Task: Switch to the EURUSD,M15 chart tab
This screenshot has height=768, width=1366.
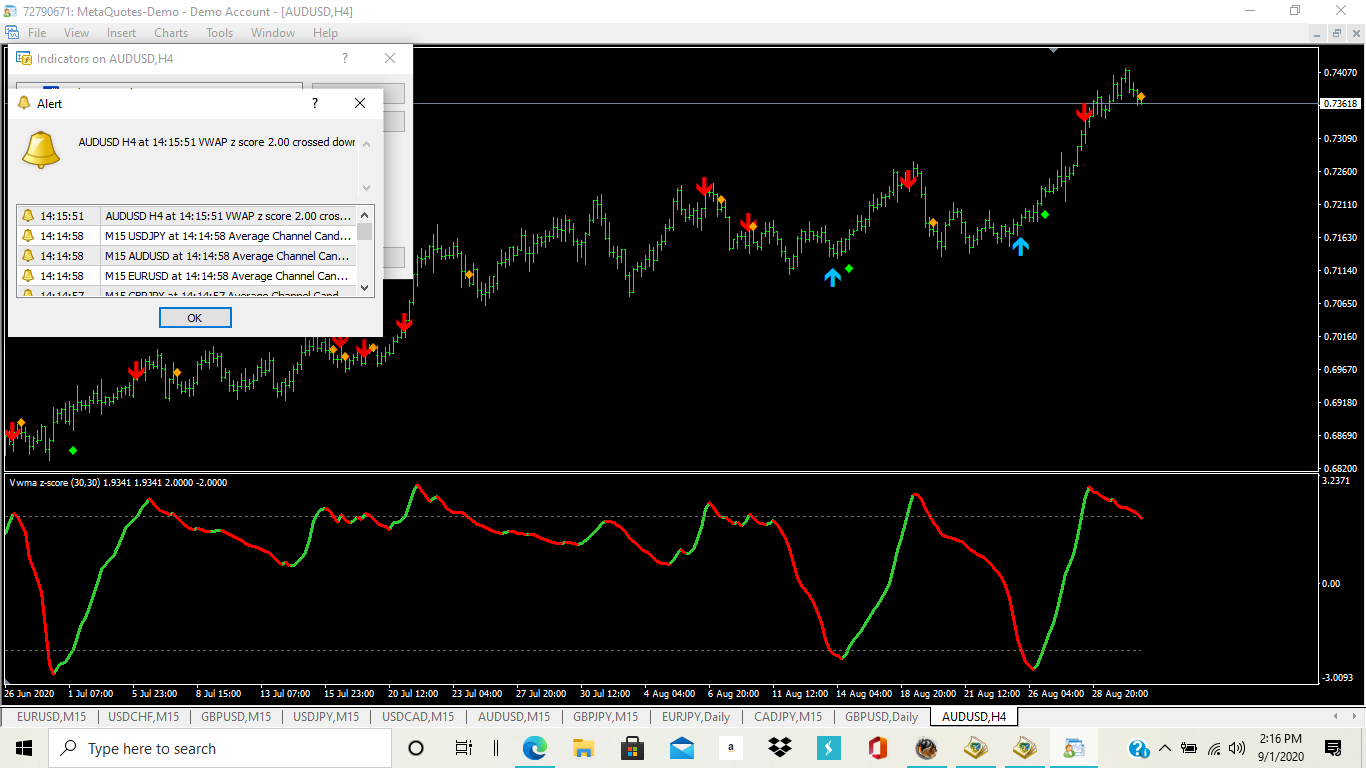Action: pyautogui.click(x=51, y=716)
